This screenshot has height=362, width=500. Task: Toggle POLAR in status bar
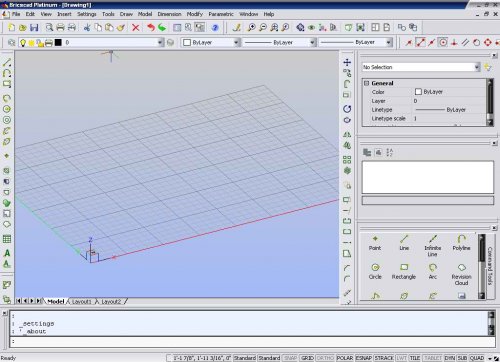pyautogui.click(x=345, y=358)
